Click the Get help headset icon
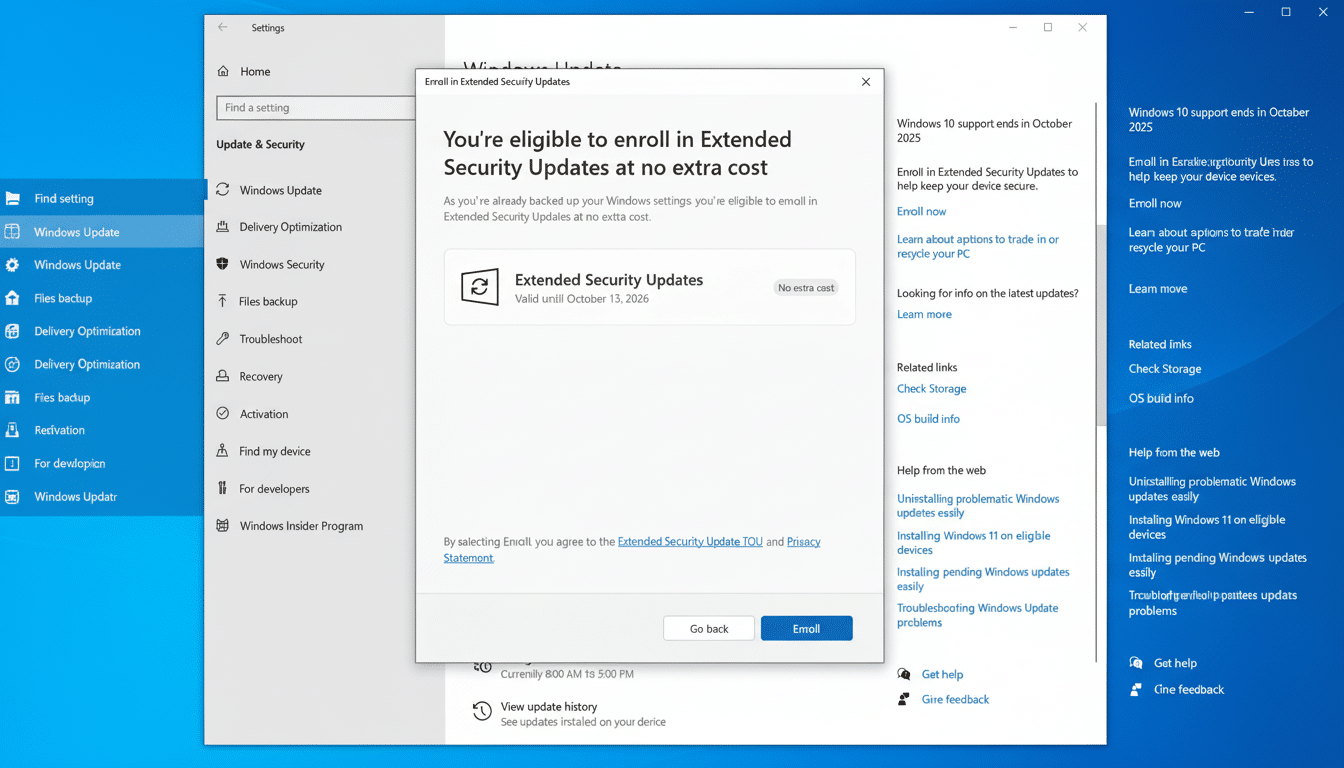1344x768 pixels. [x=901, y=674]
